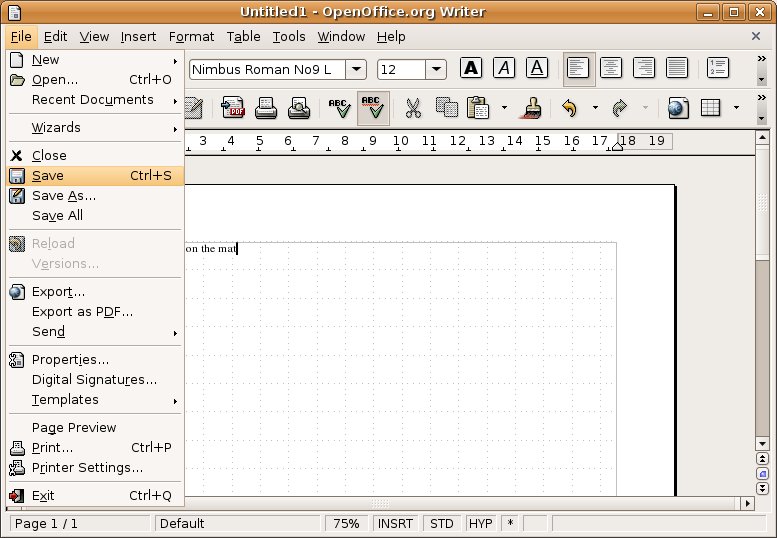Viewport: 777px width, 538px height.
Task: Expand standard toolbar overflow chevron
Action: (762, 98)
